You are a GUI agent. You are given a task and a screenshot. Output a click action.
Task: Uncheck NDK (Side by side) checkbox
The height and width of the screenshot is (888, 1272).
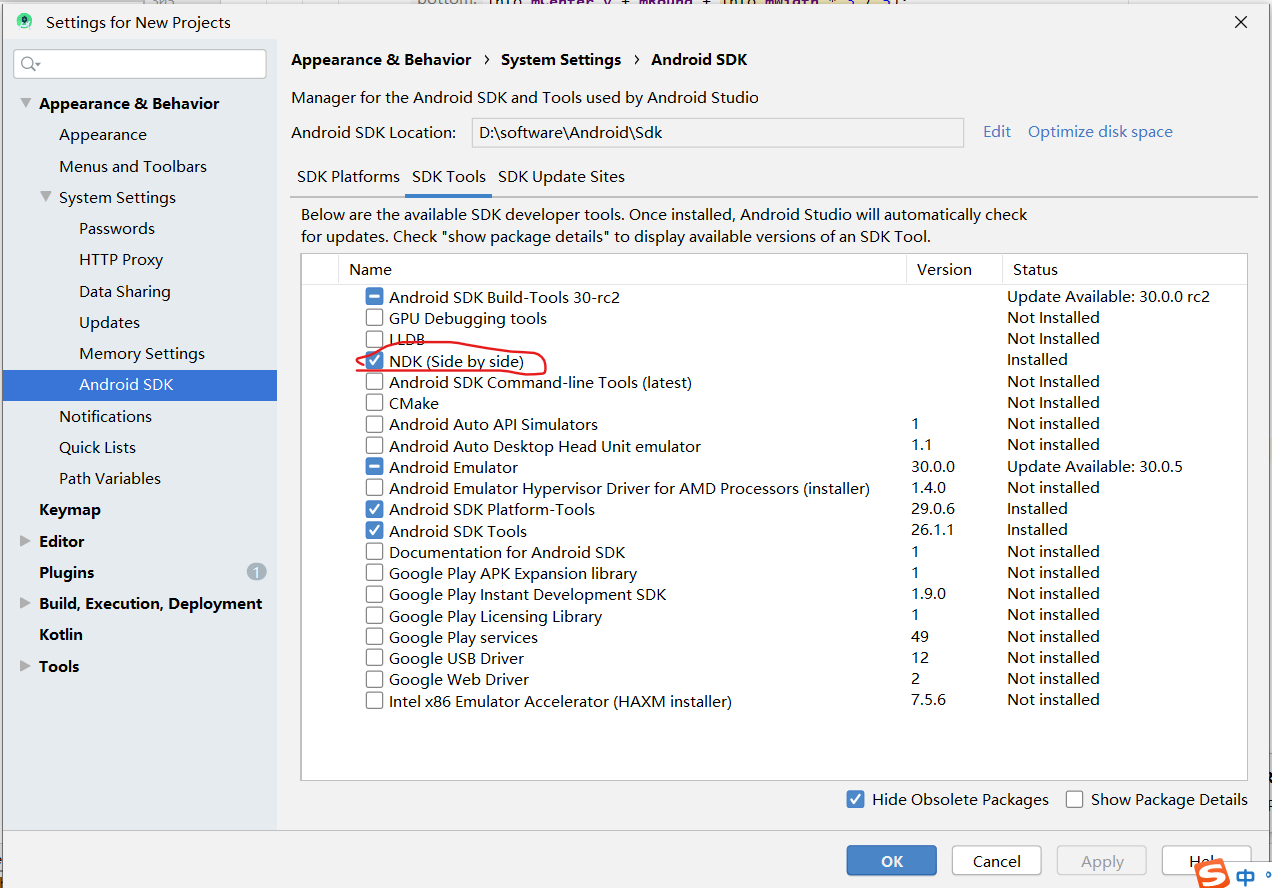coord(374,360)
